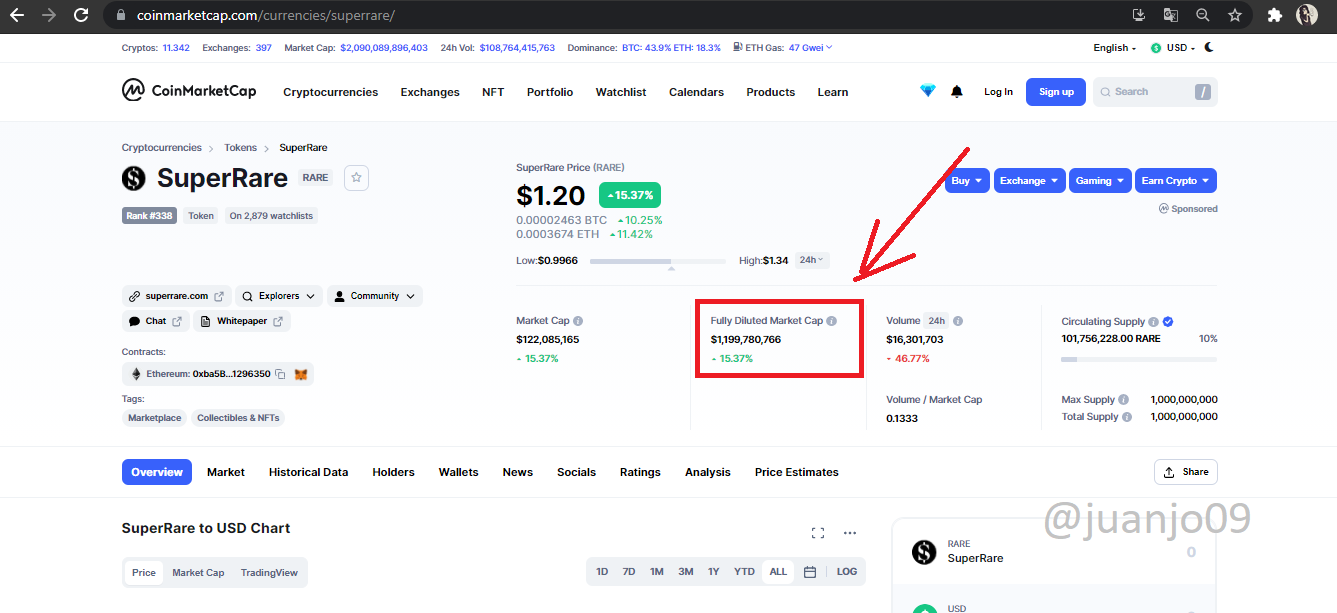Viewport: 1337px width, 613px height.
Task: Click the Share button
Action: 1186,472
